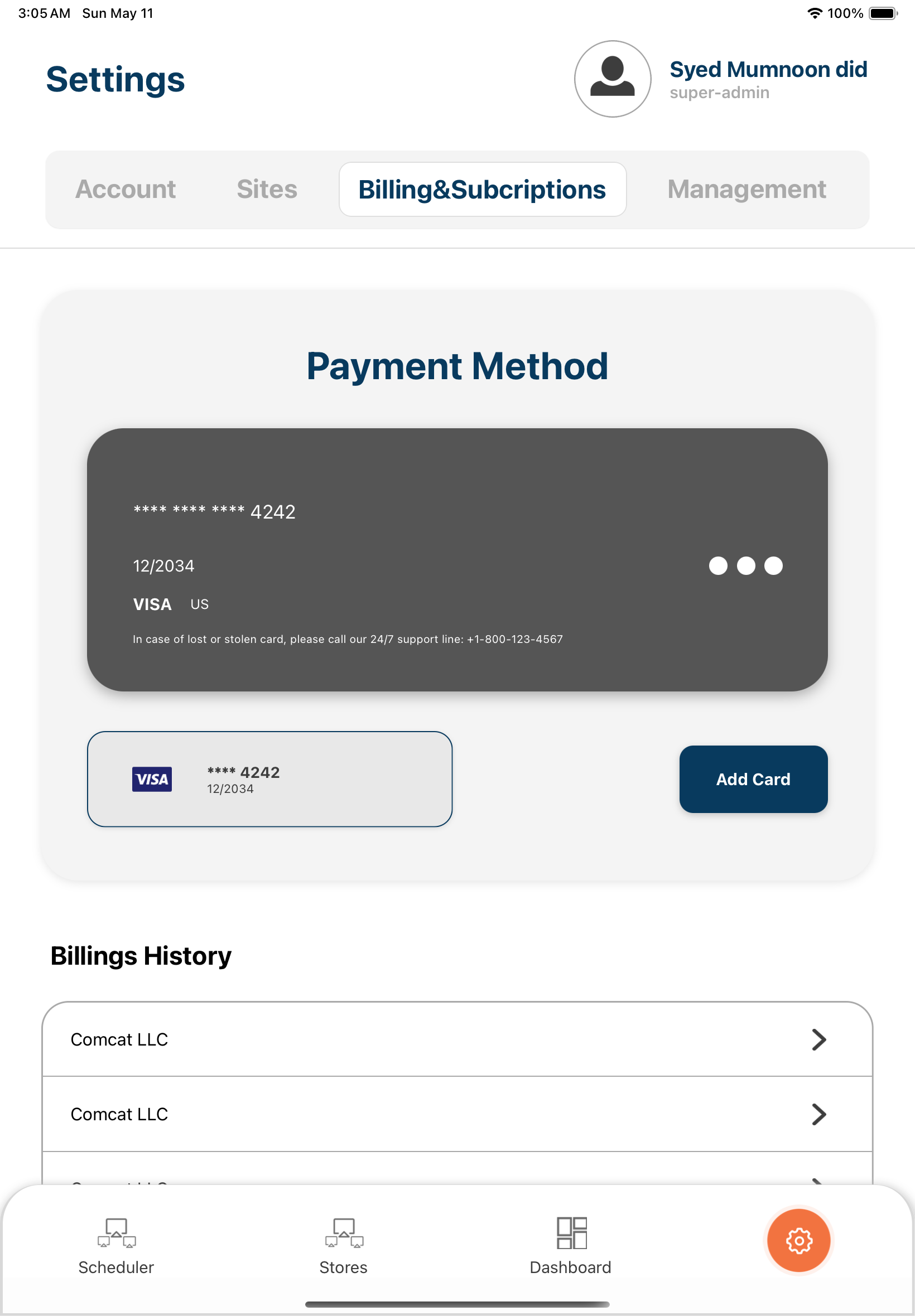915x1316 pixels.
Task: Open the Stores icon in bottom bar
Action: [x=344, y=1233]
